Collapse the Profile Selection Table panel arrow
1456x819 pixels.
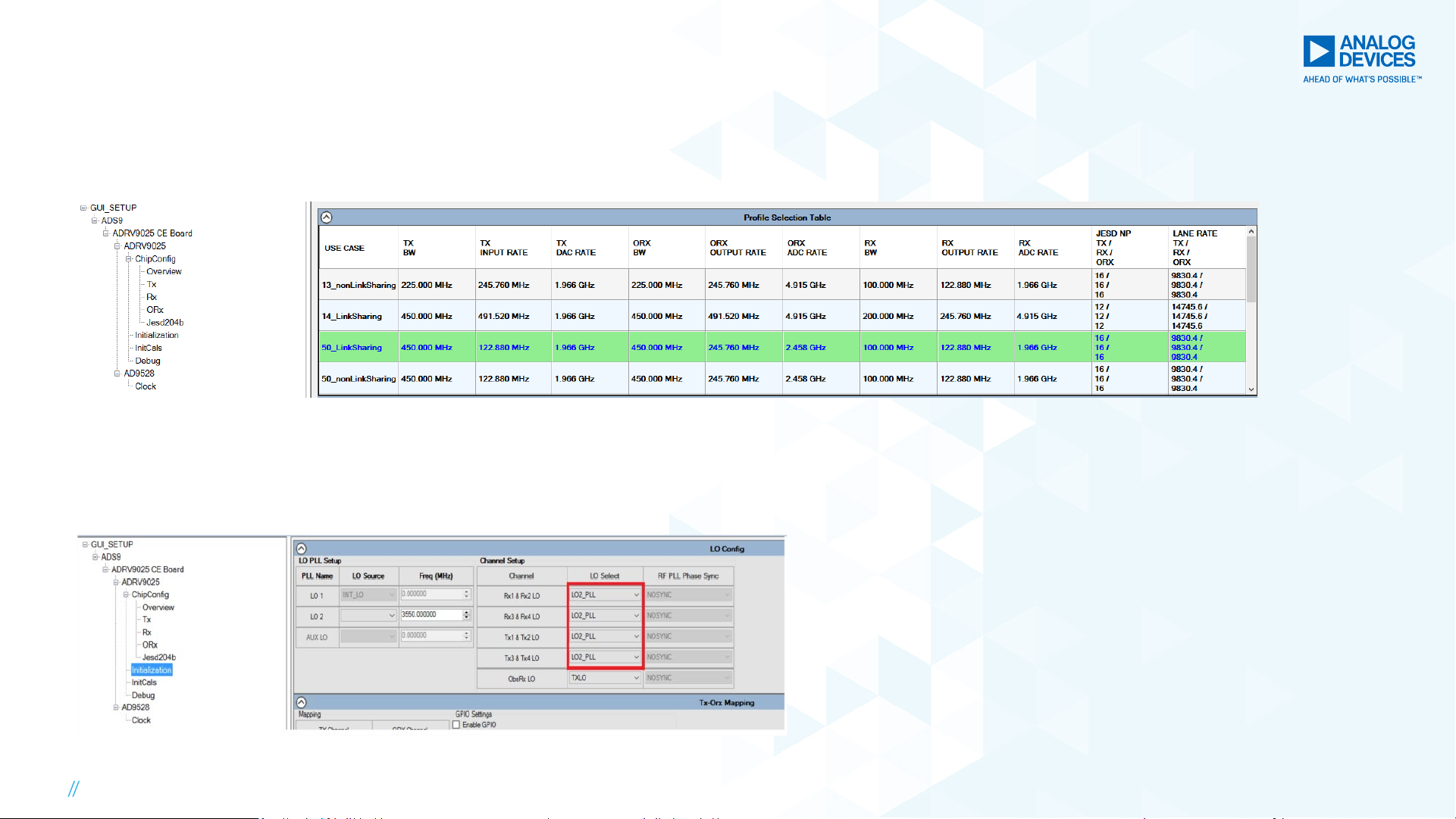[327, 217]
